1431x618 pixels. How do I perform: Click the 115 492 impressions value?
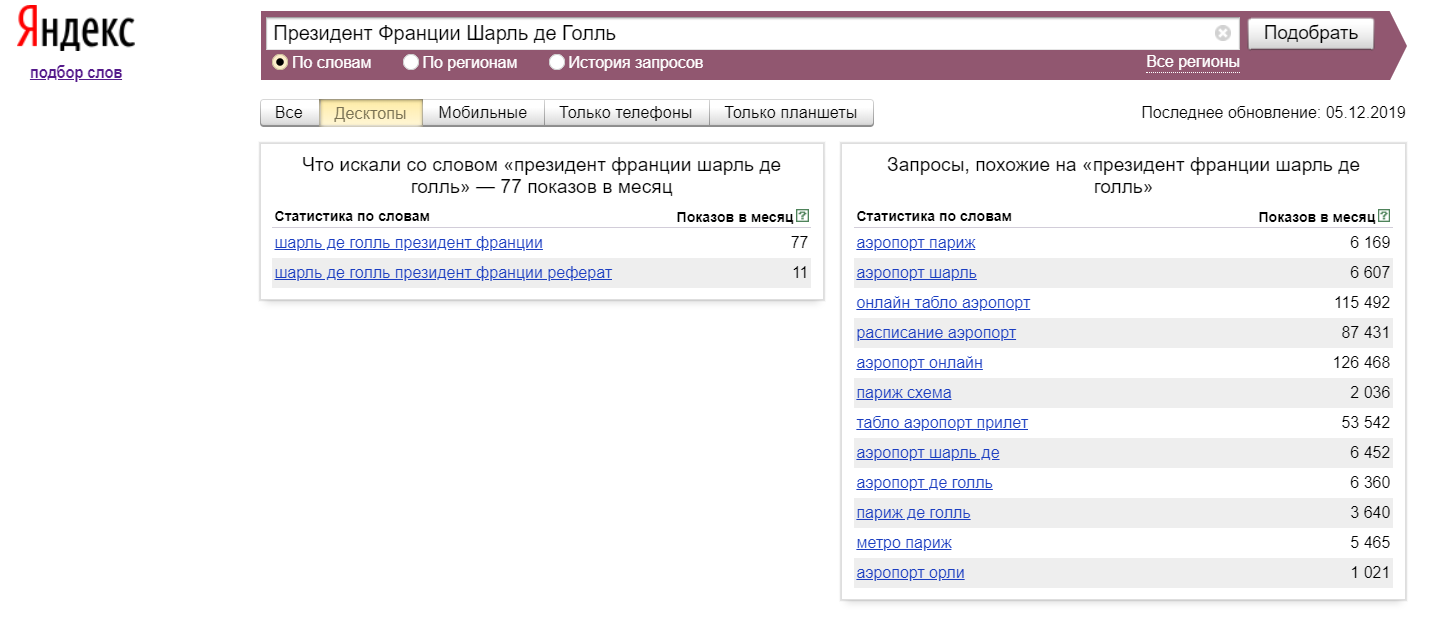[1362, 302]
